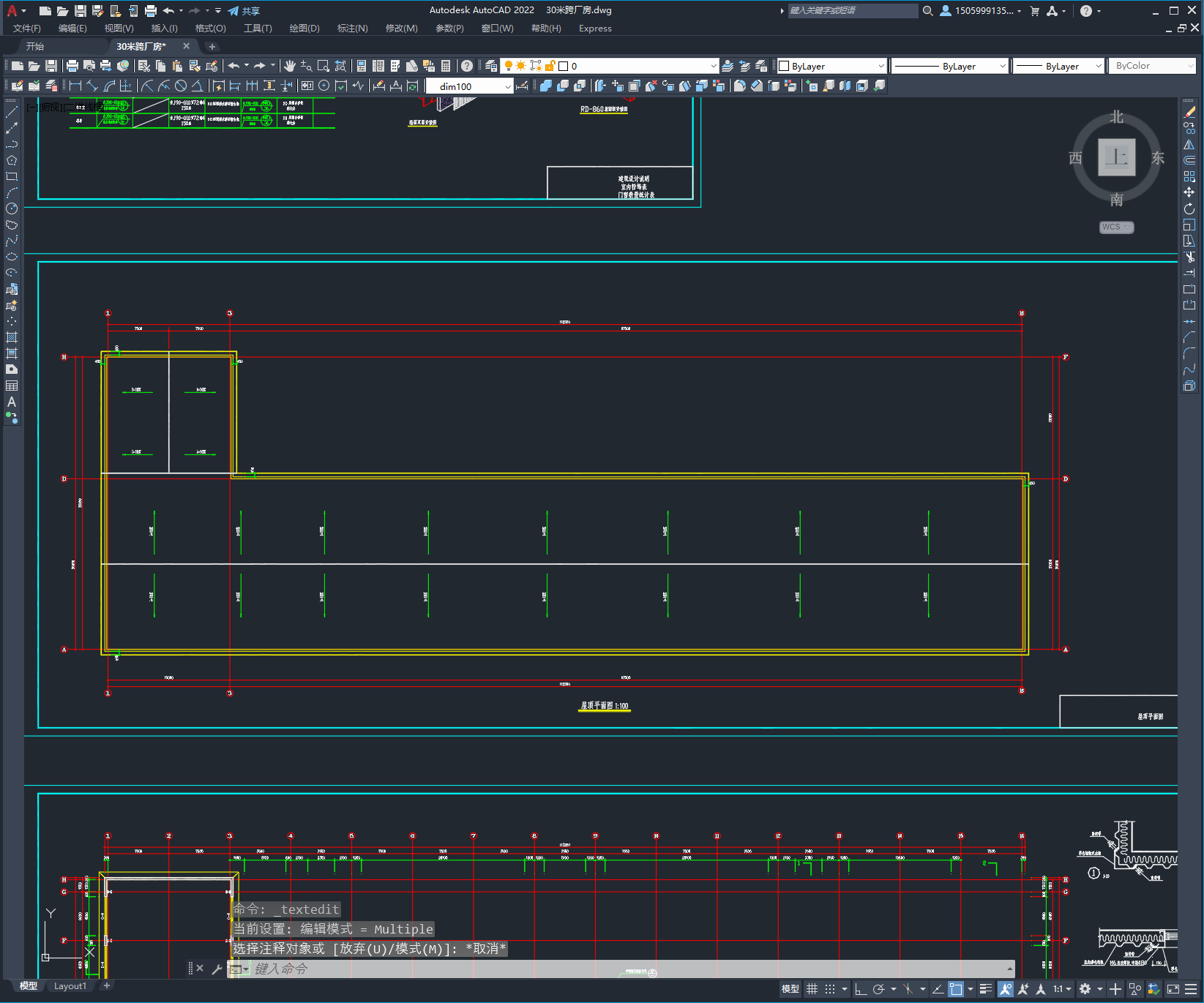The height and width of the screenshot is (1003, 1204).
Task: Click the 上 top face of ViewCube
Action: (x=1116, y=157)
